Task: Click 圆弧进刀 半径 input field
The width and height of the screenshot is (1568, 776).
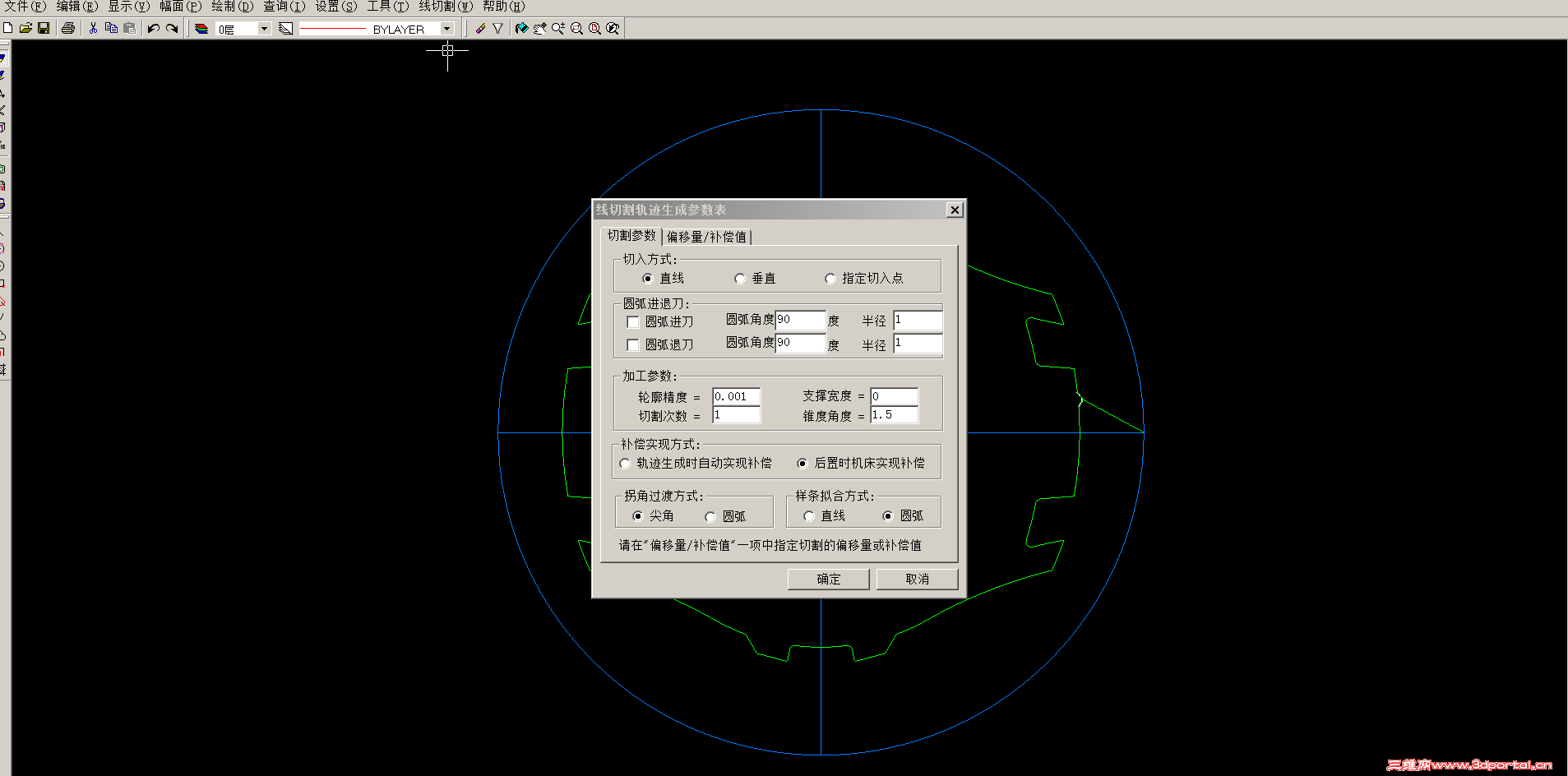Action: click(x=918, y=320)
